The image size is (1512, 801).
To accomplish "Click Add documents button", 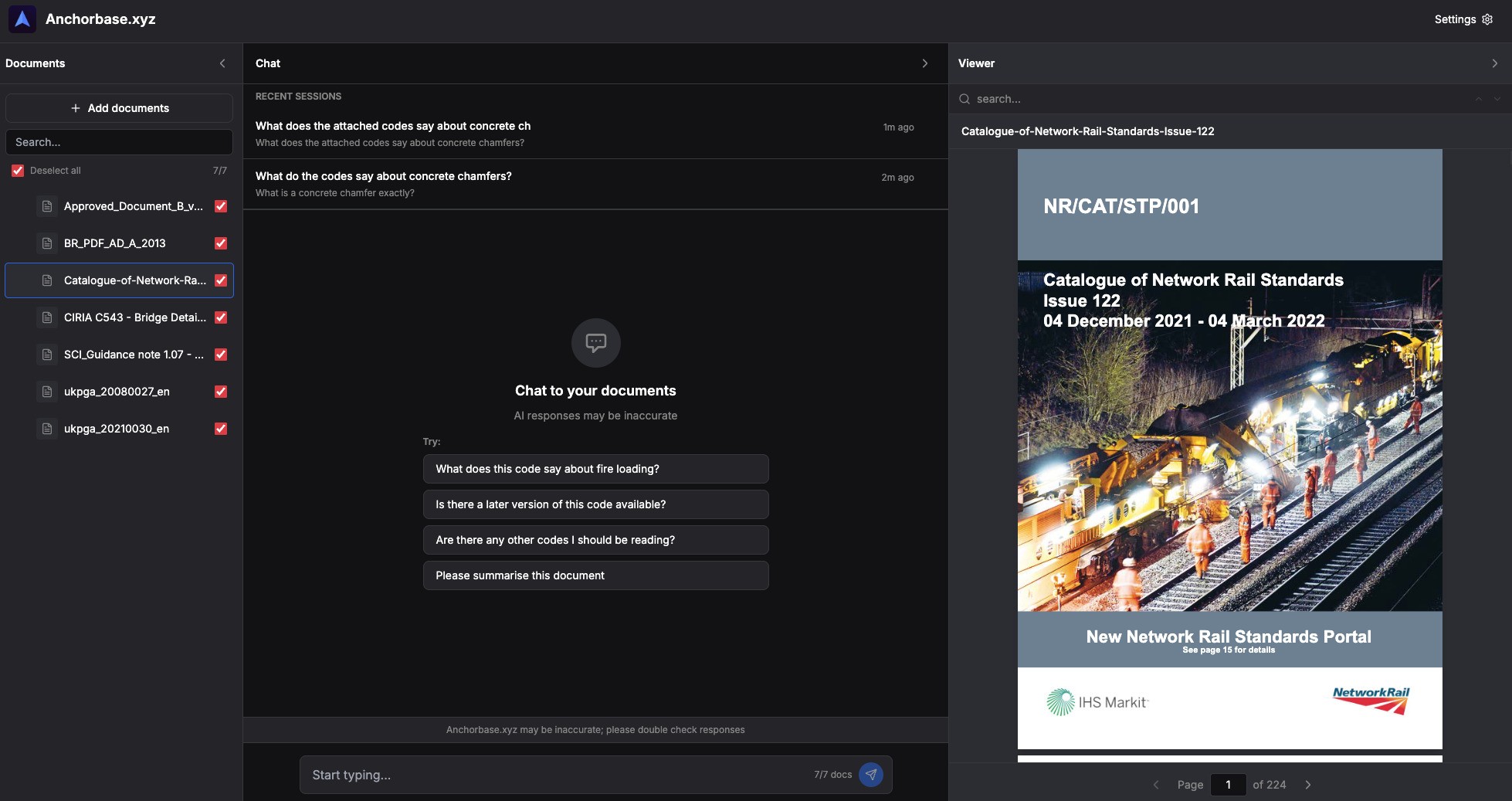I will [x=119, y=108].
